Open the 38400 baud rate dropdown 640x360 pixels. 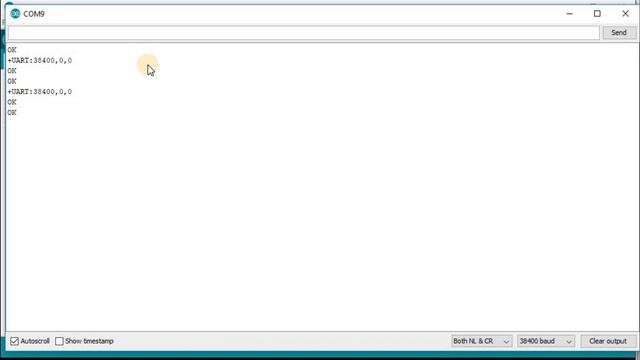tap(546, 341)
